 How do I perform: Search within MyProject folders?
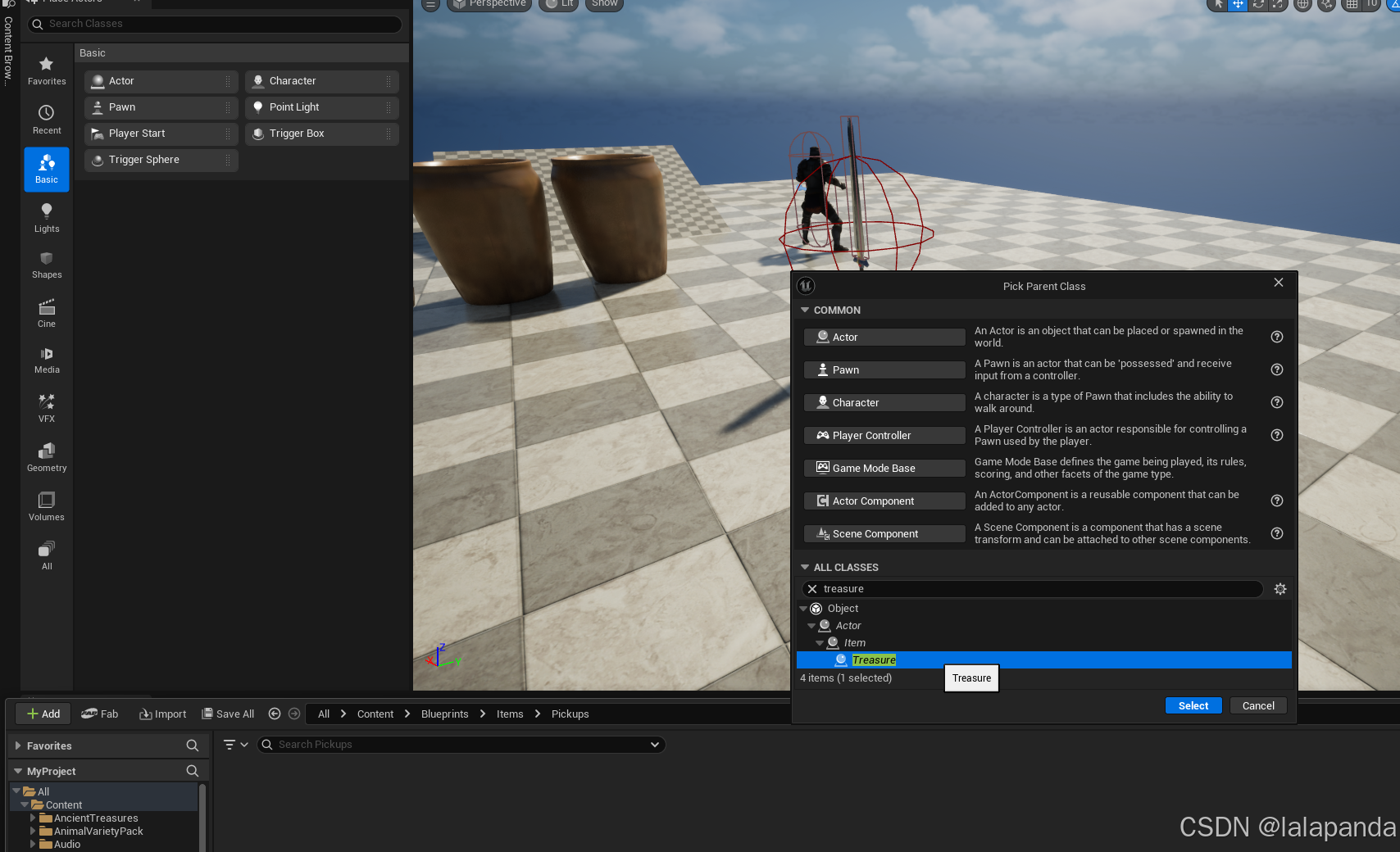tap(193, 771)
